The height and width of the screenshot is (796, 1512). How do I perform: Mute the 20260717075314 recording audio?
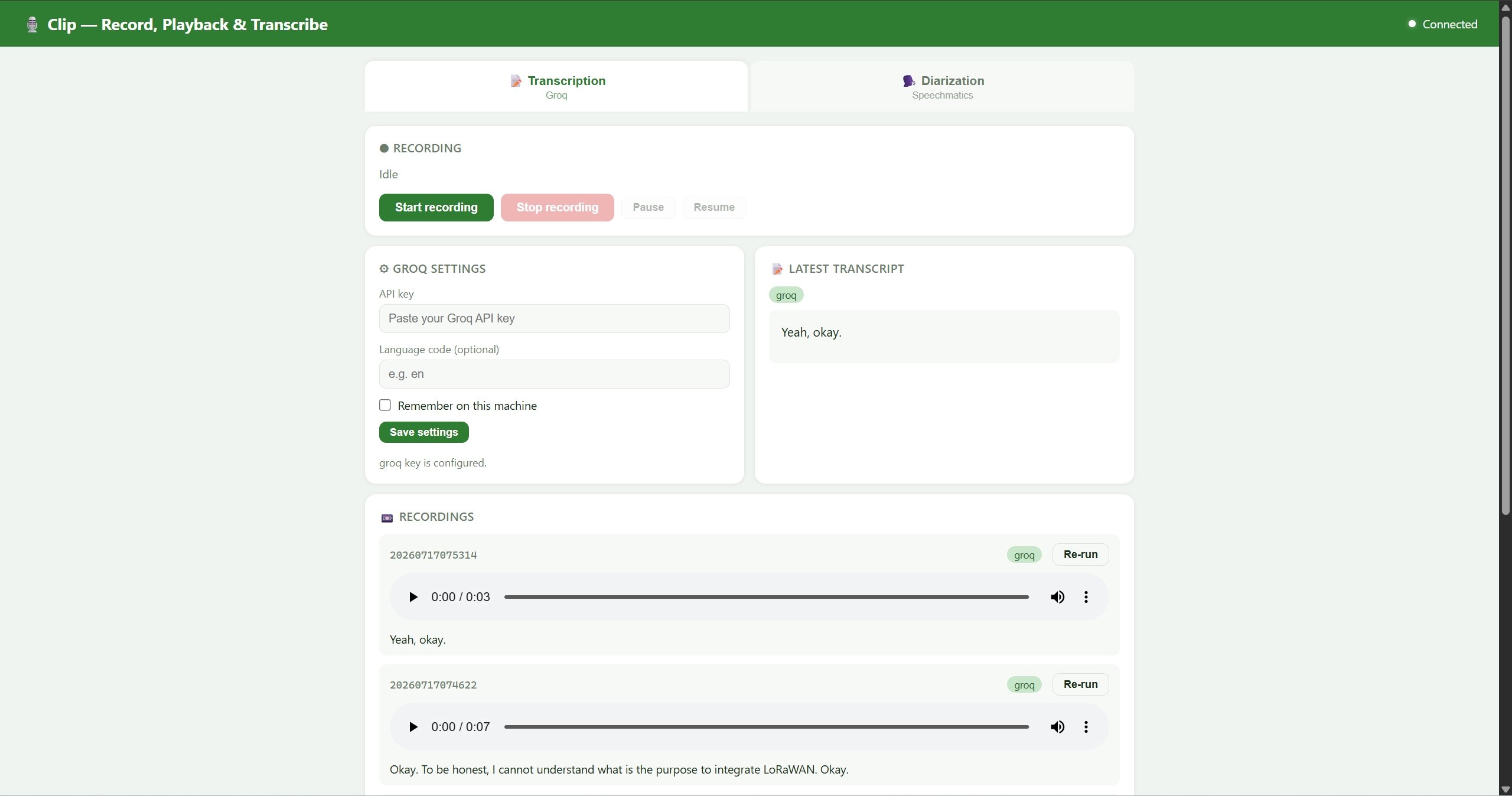1057,597
